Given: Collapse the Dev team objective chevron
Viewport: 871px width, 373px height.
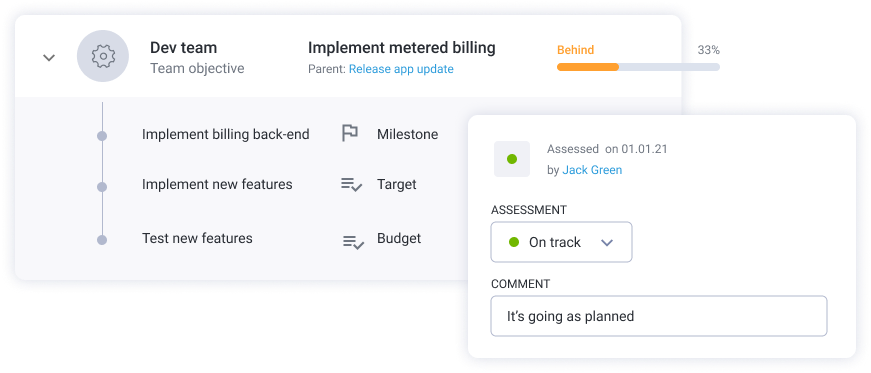Looking at the screenshot, I should (49, 57).
